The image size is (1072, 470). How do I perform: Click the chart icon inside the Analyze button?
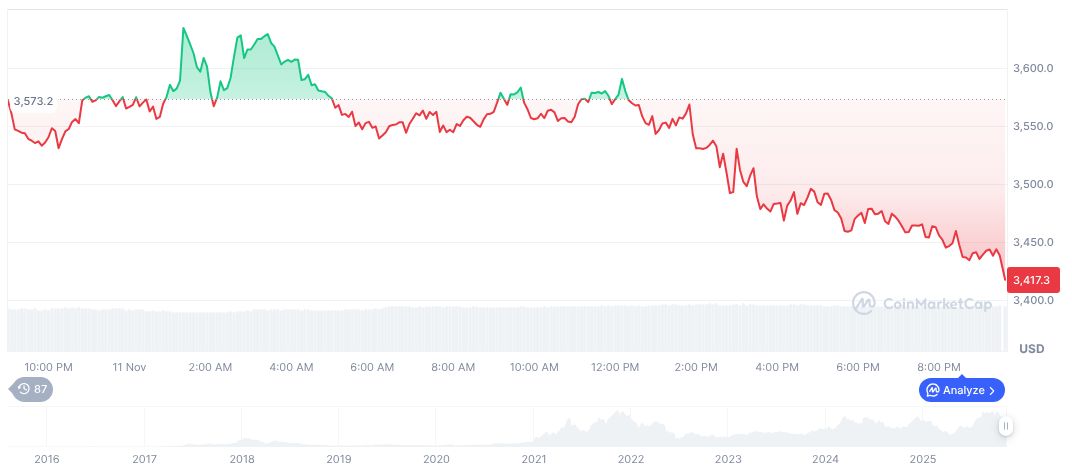point(932,390)
